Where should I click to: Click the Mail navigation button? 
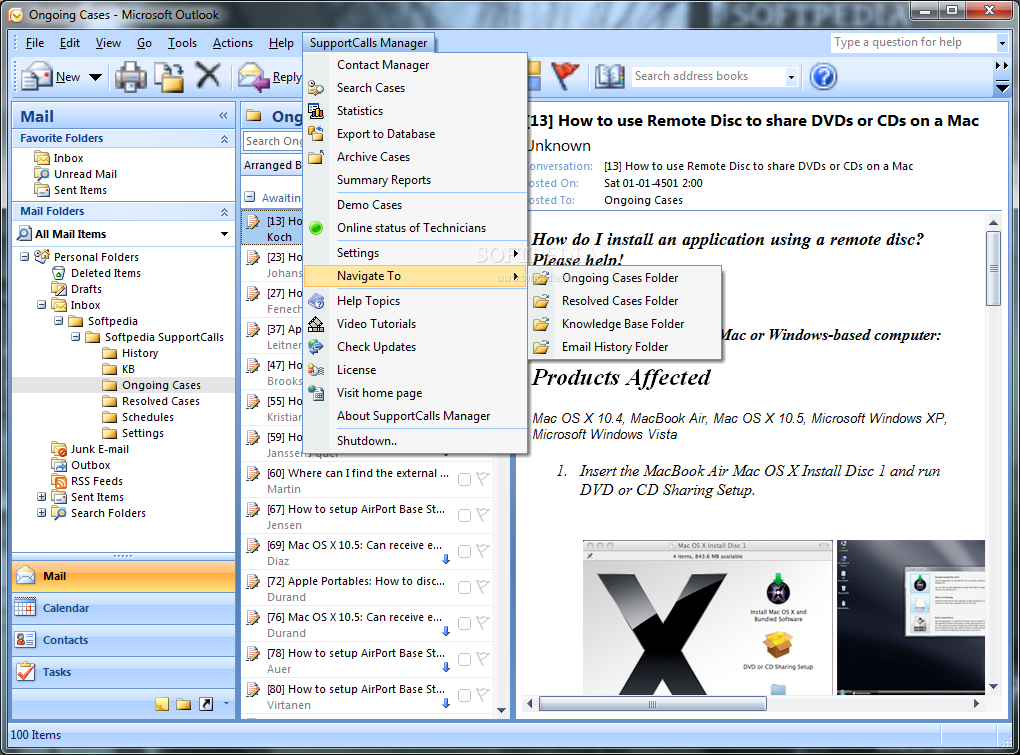point(124,576)
